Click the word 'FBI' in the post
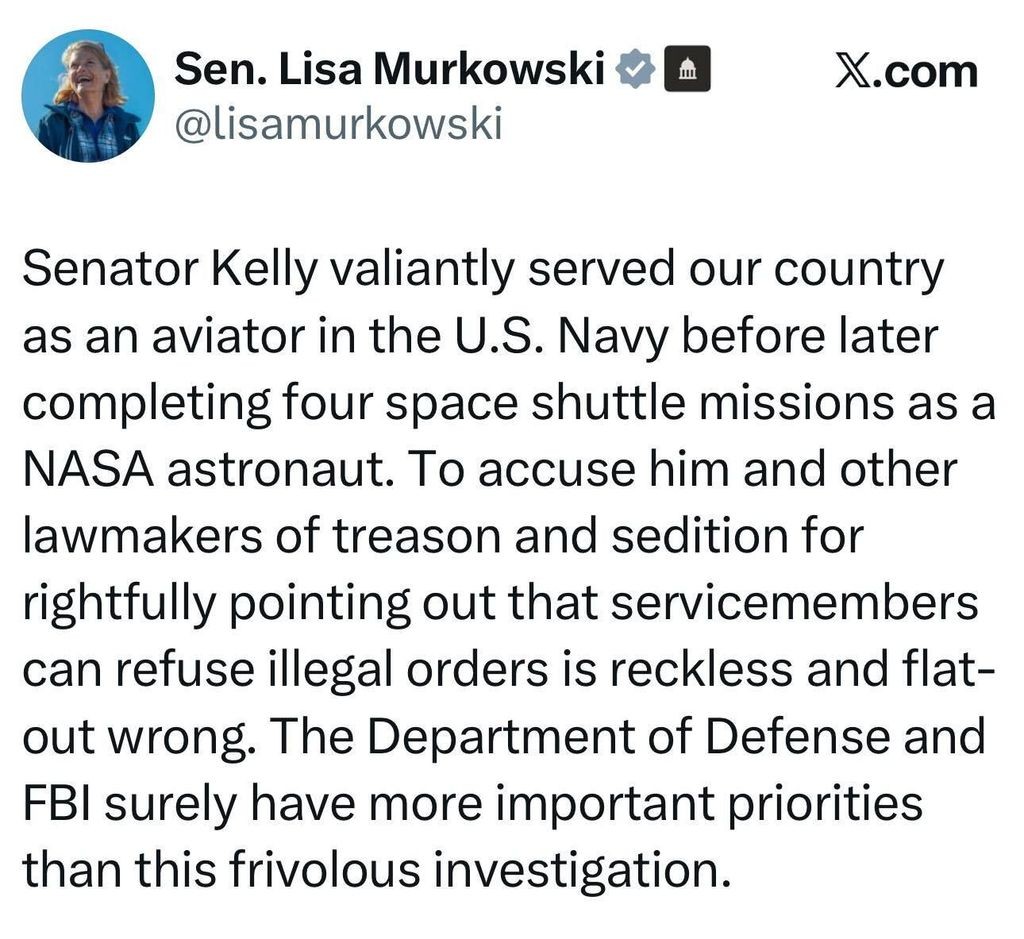 tap(56, 803)
